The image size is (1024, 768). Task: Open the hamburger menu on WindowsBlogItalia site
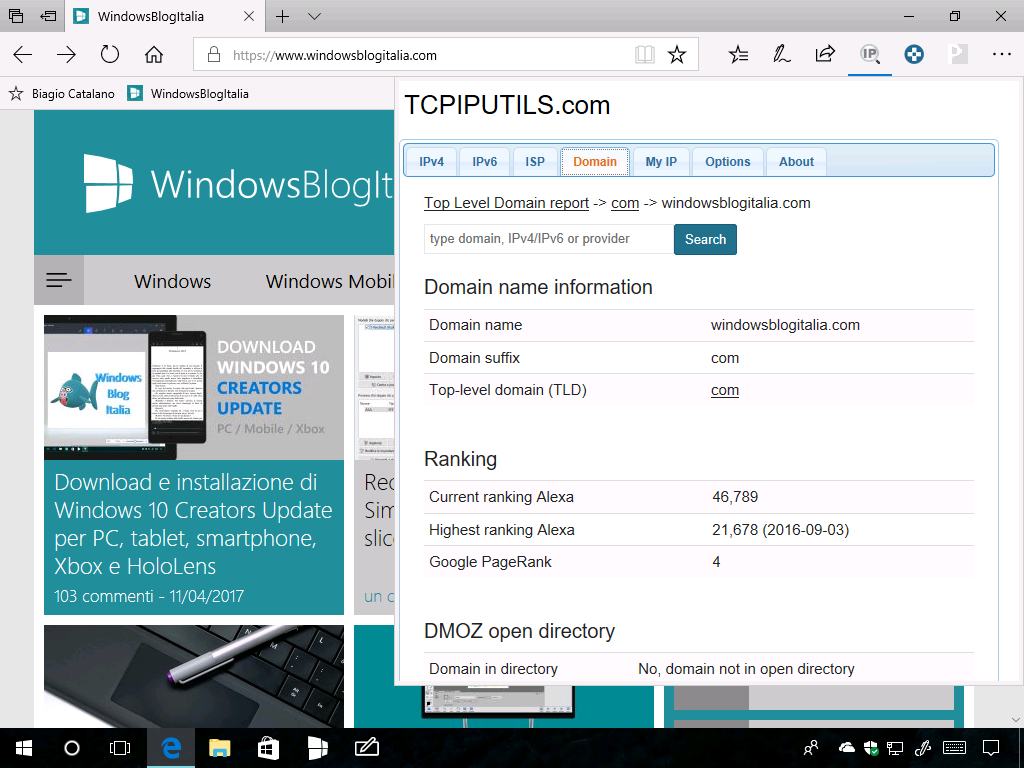click(59, 280)
